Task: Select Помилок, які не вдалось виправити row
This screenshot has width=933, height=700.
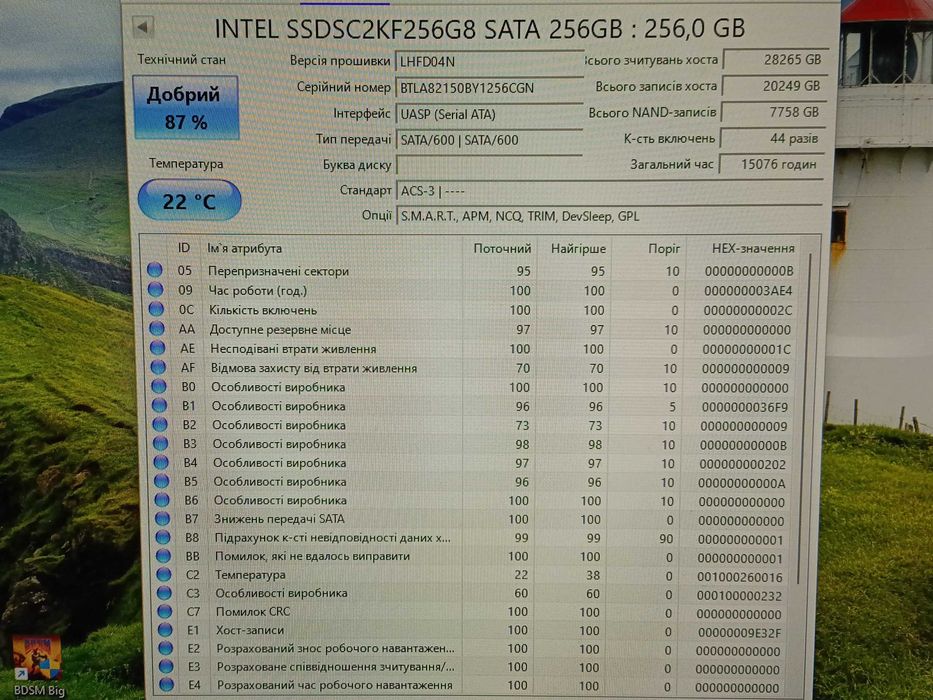Action: tap(473, 557)
